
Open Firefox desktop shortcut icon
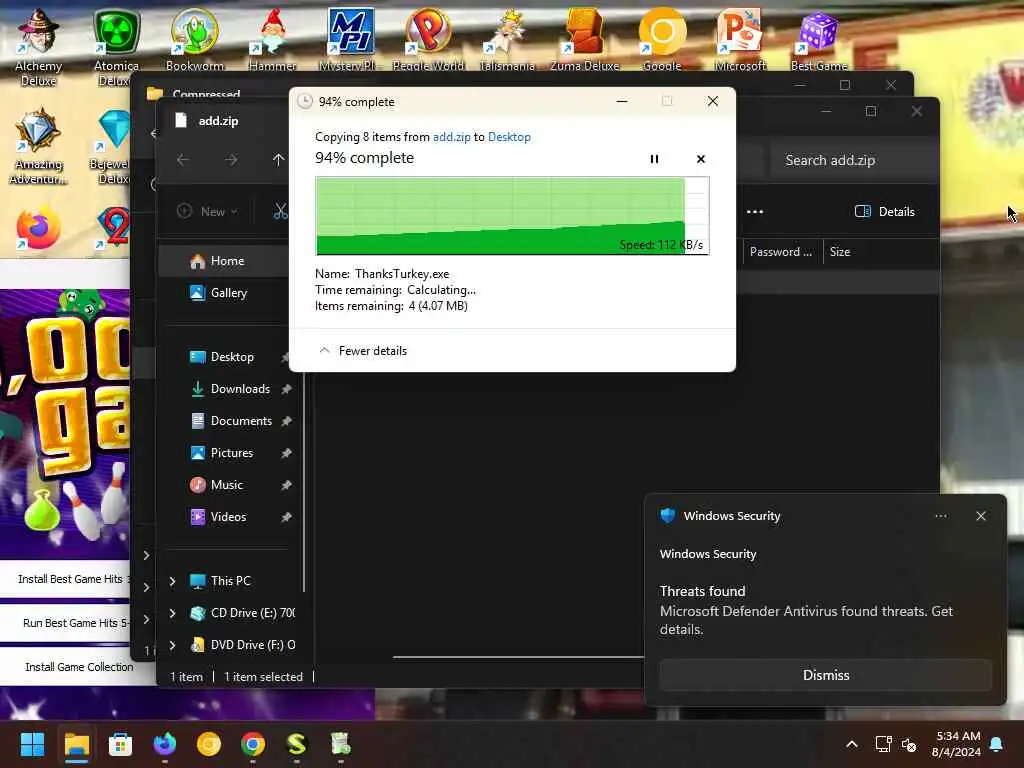(x=39, y=229)
